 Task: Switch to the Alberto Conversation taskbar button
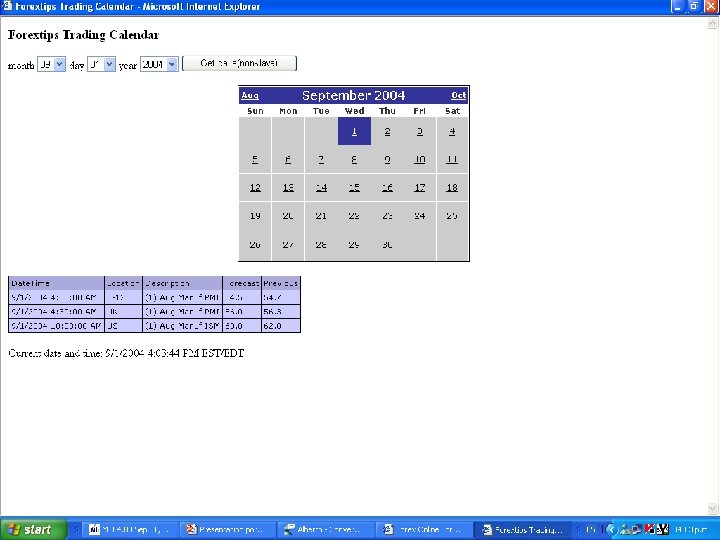tap(326, 529)
